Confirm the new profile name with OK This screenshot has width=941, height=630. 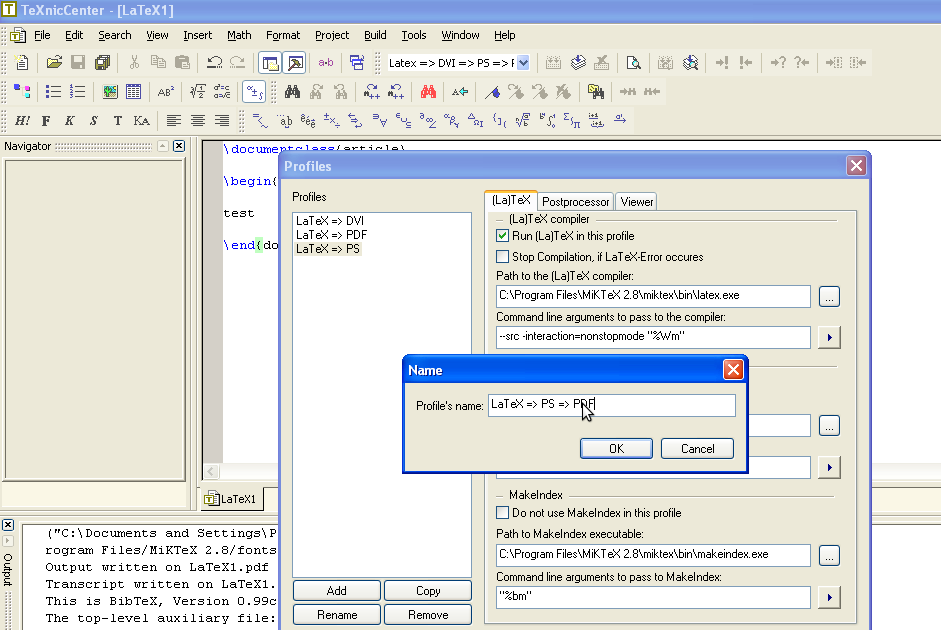click(616, 448)
